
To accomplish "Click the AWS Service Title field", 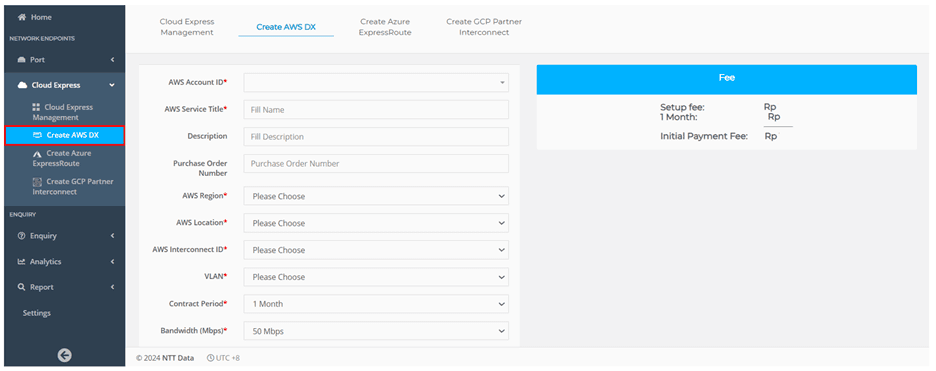I will (376, 109).
